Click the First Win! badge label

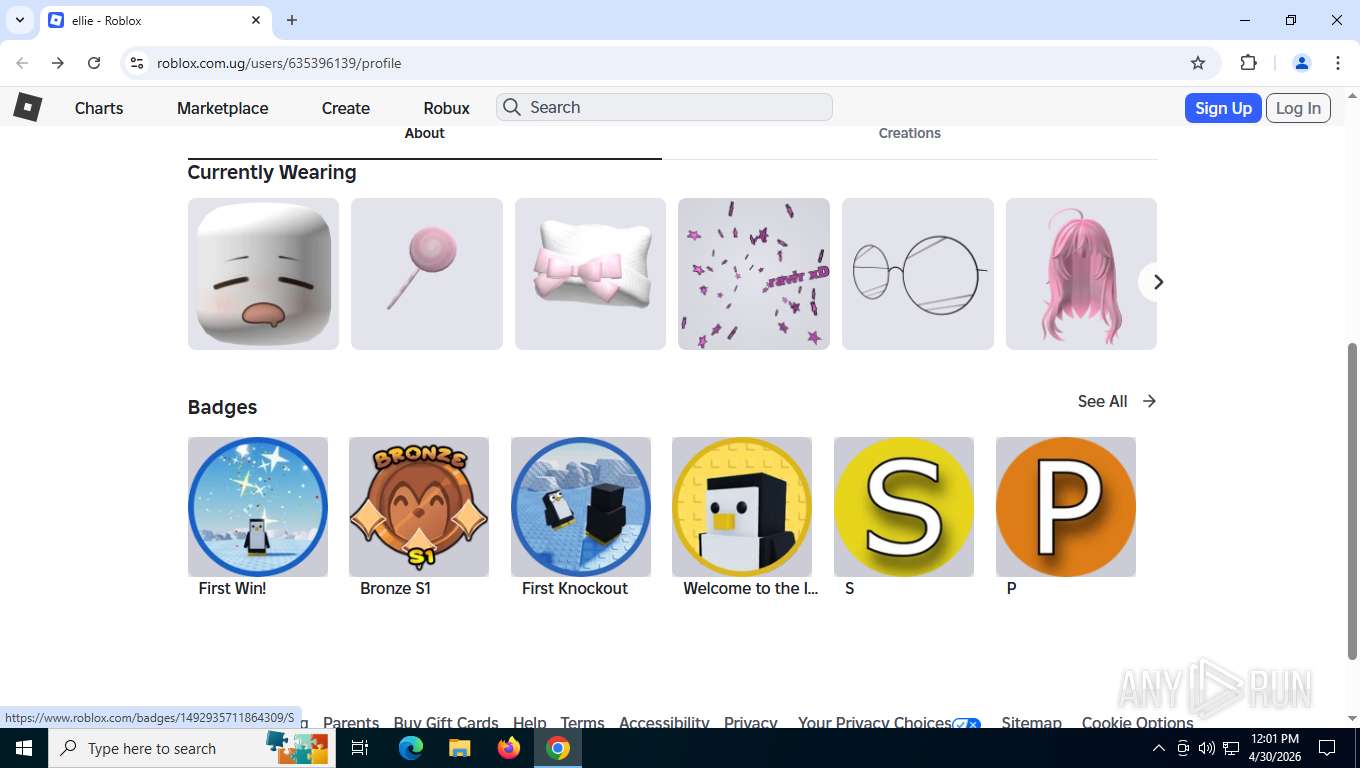pyautogui.click(x=232, y=588)
